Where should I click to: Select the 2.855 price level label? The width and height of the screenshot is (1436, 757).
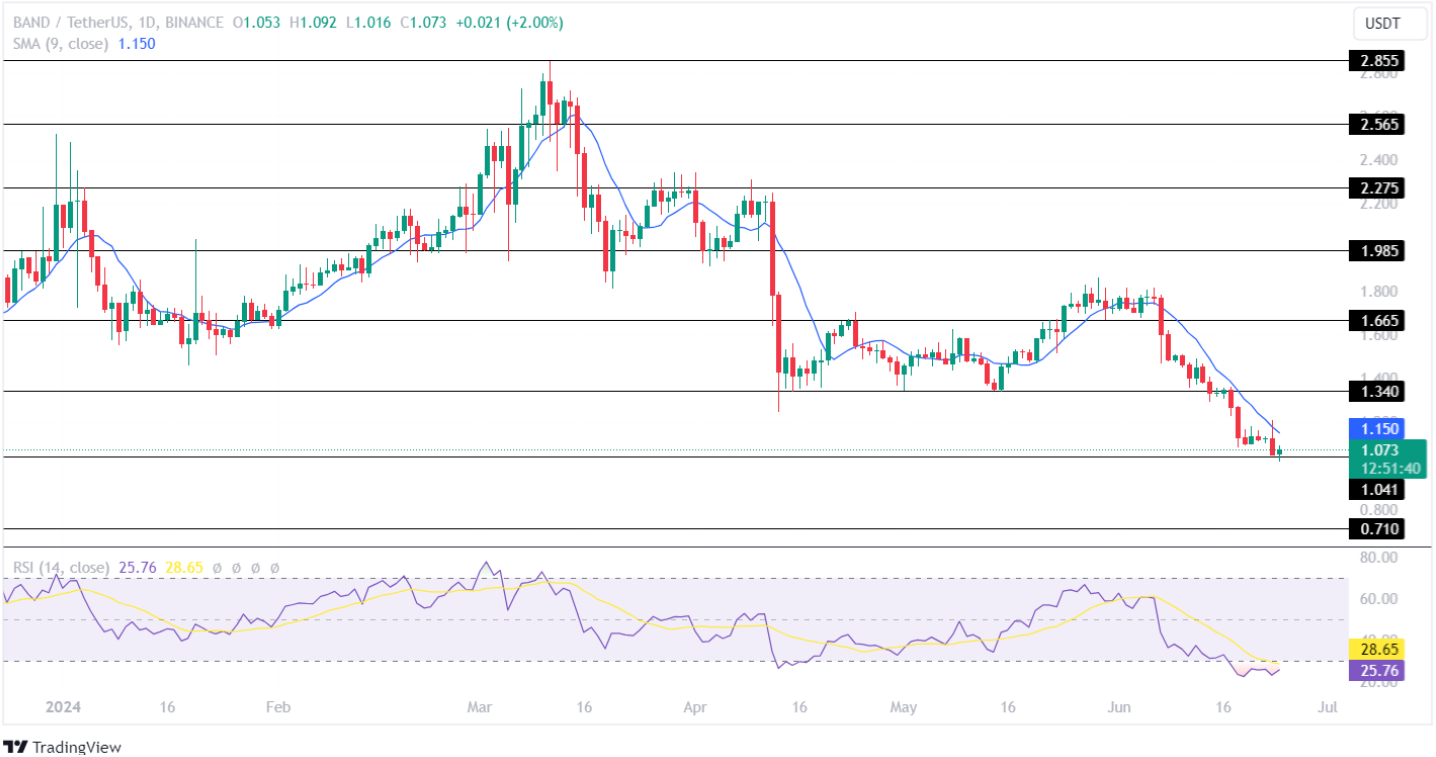click(x=1376, y=61)
